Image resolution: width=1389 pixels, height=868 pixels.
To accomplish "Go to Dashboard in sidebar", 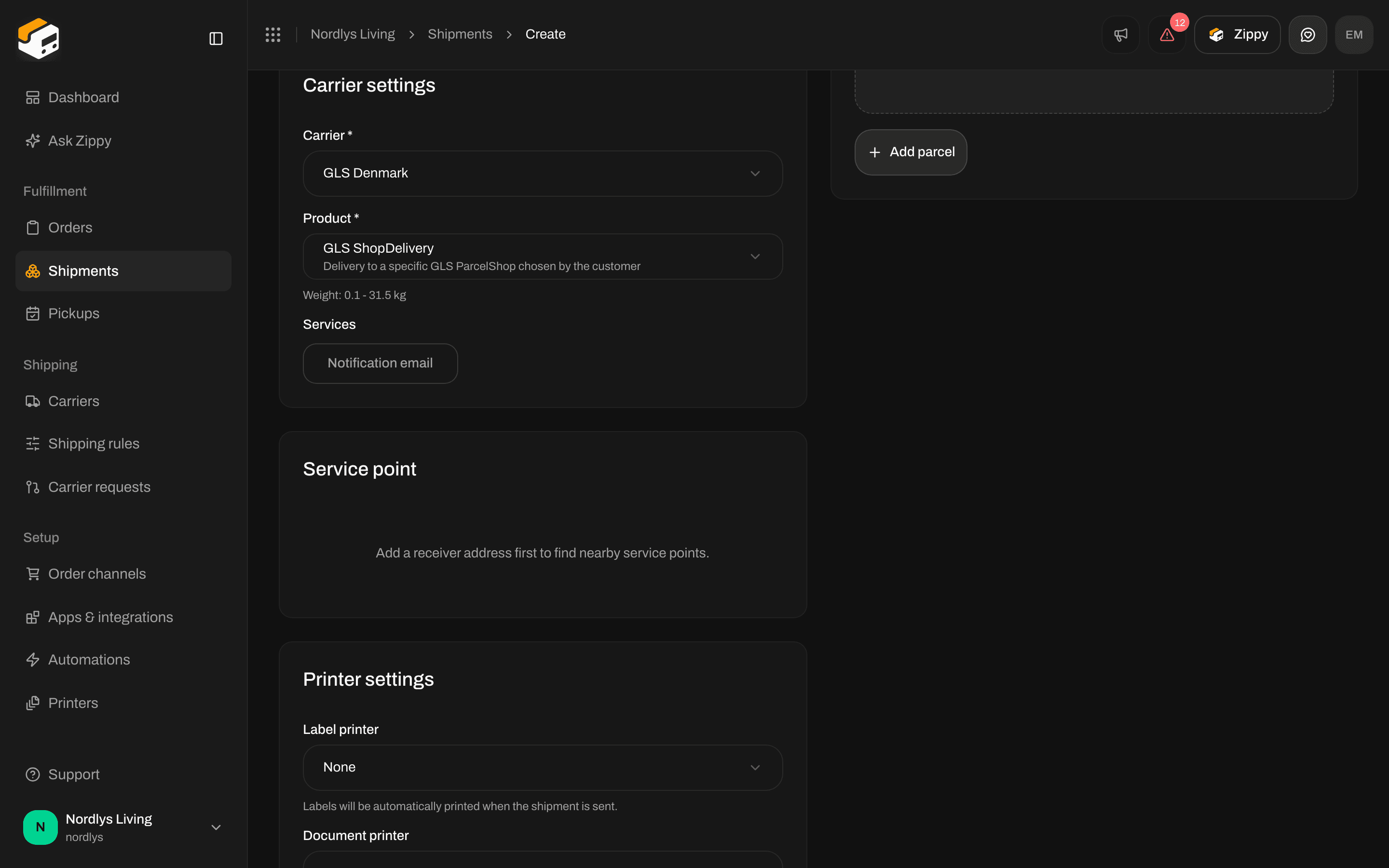I will coord(123,97).
